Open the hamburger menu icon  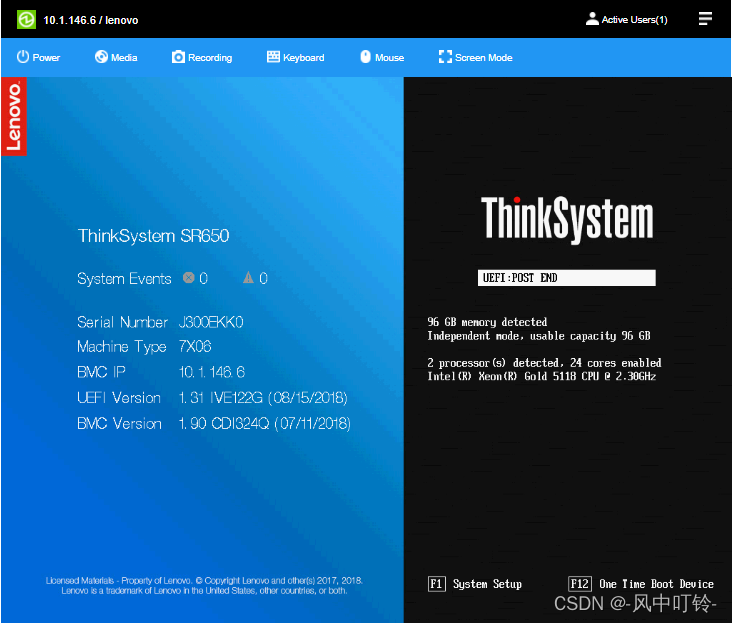coord(705,19)
